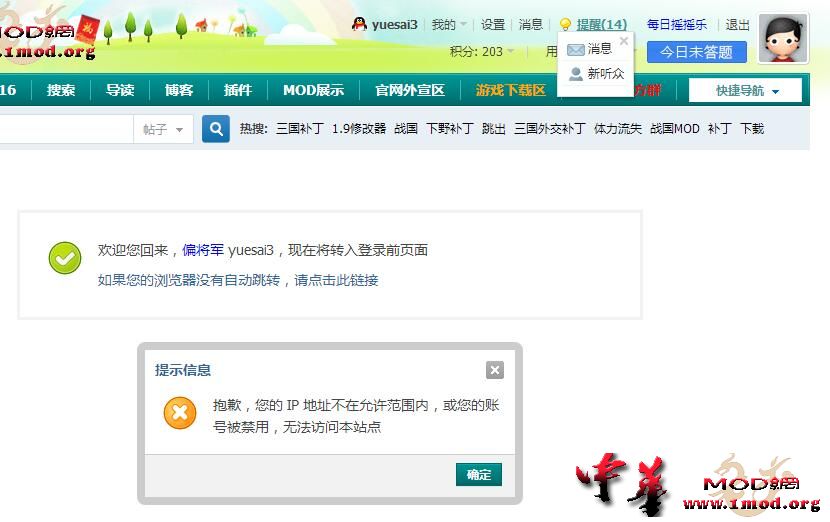Click the 退出 logout link
This screenshot has height=522, width=830.
click(737, 24)
